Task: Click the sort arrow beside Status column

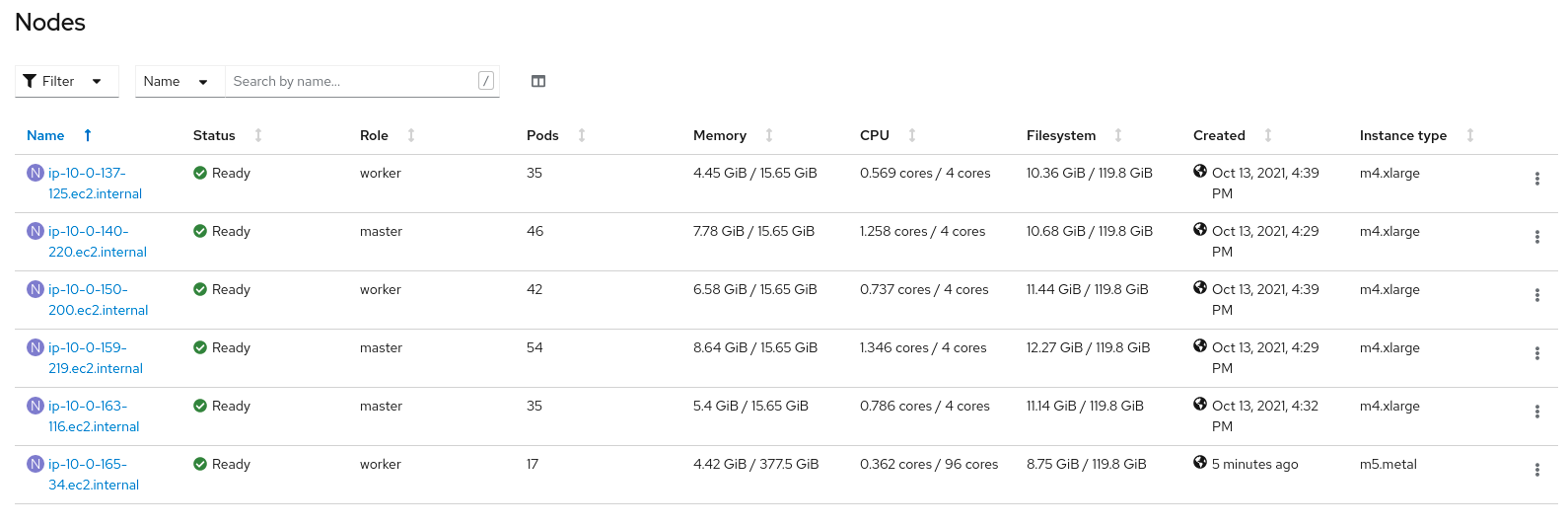Action: click(x=258, y=135)
